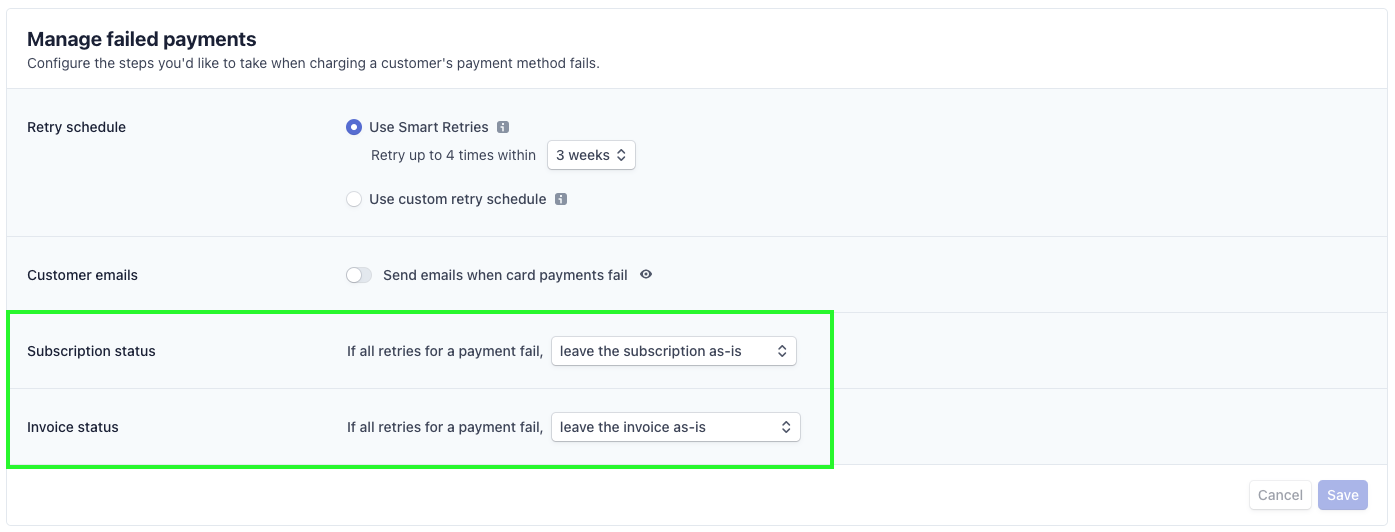The image size is (1395, 532).
Task: Click the Manage failed payments heading
Action: 142,39
